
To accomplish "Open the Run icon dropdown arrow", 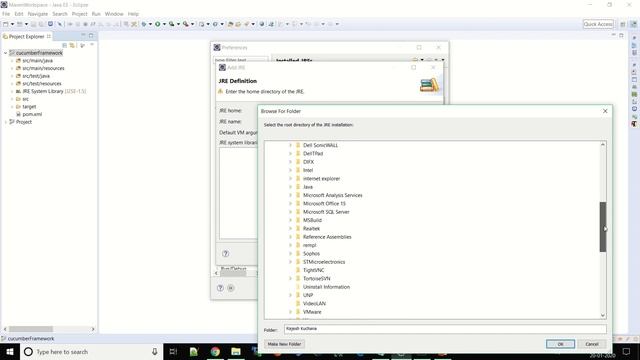I will (164, 24).
